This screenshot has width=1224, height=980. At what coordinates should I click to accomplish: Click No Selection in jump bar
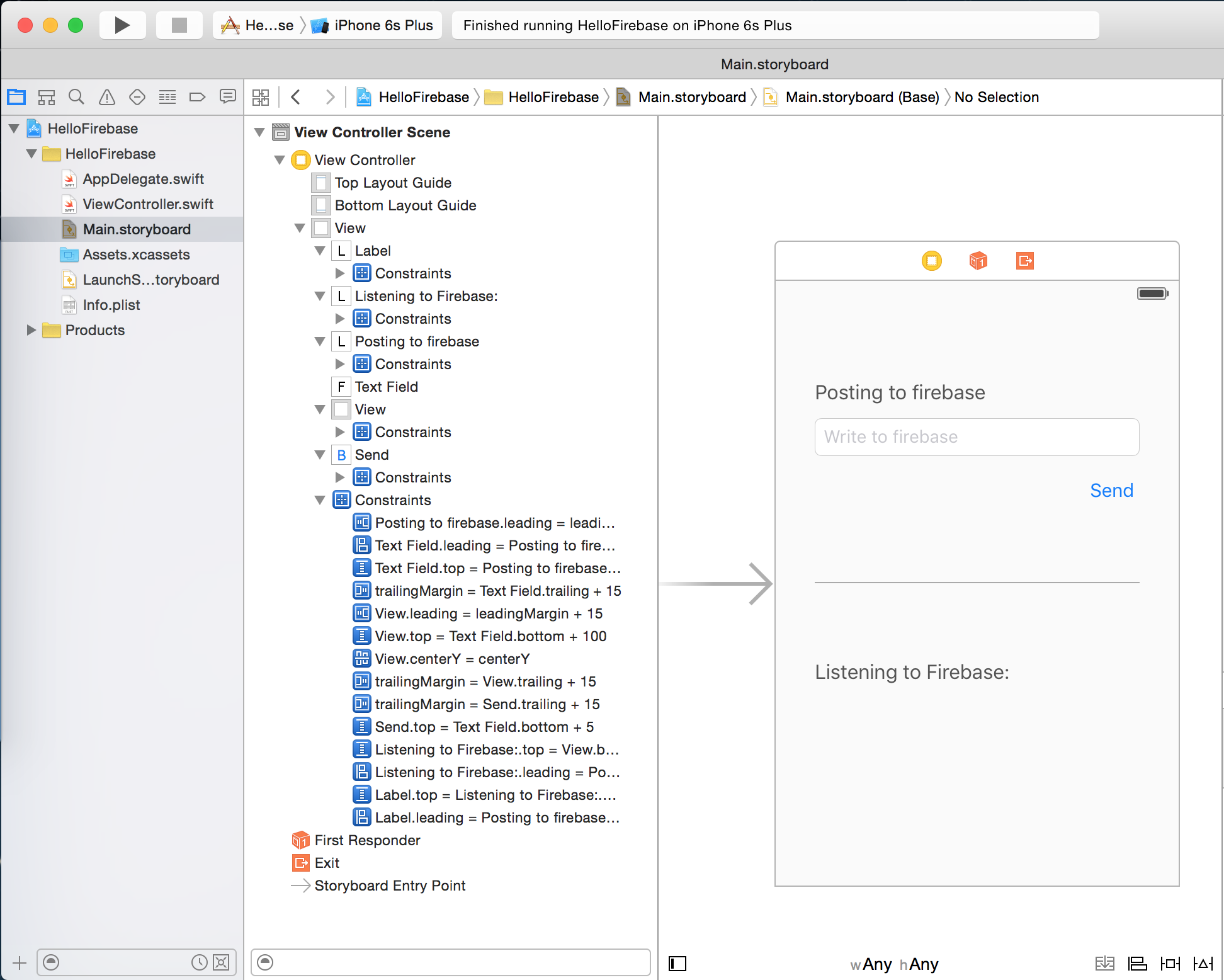(x=996, y=97)
